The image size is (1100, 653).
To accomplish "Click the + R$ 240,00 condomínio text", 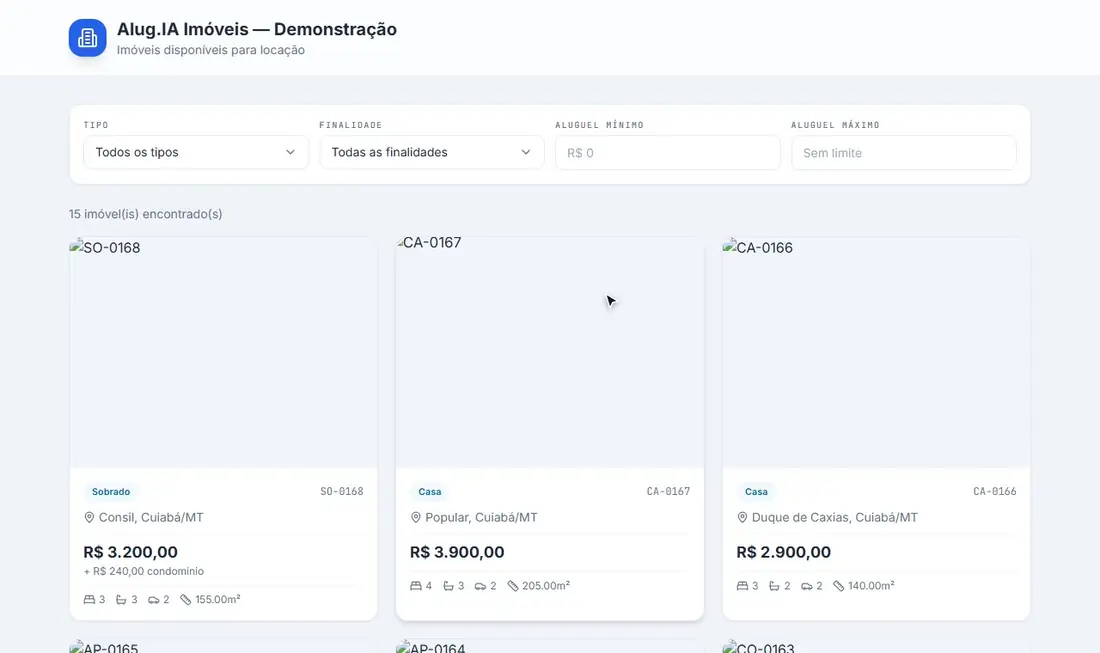I will click(x=144, y=571).
